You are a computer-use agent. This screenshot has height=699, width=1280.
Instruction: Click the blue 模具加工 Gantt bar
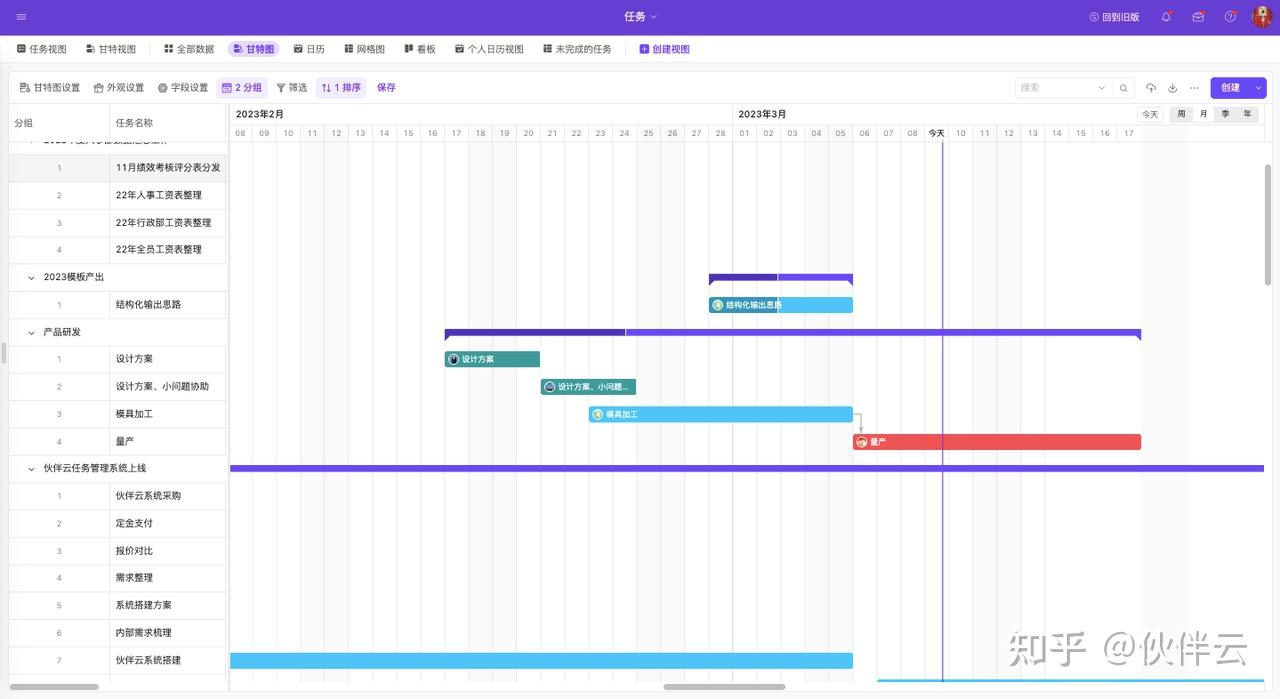[x=721, y=414]
